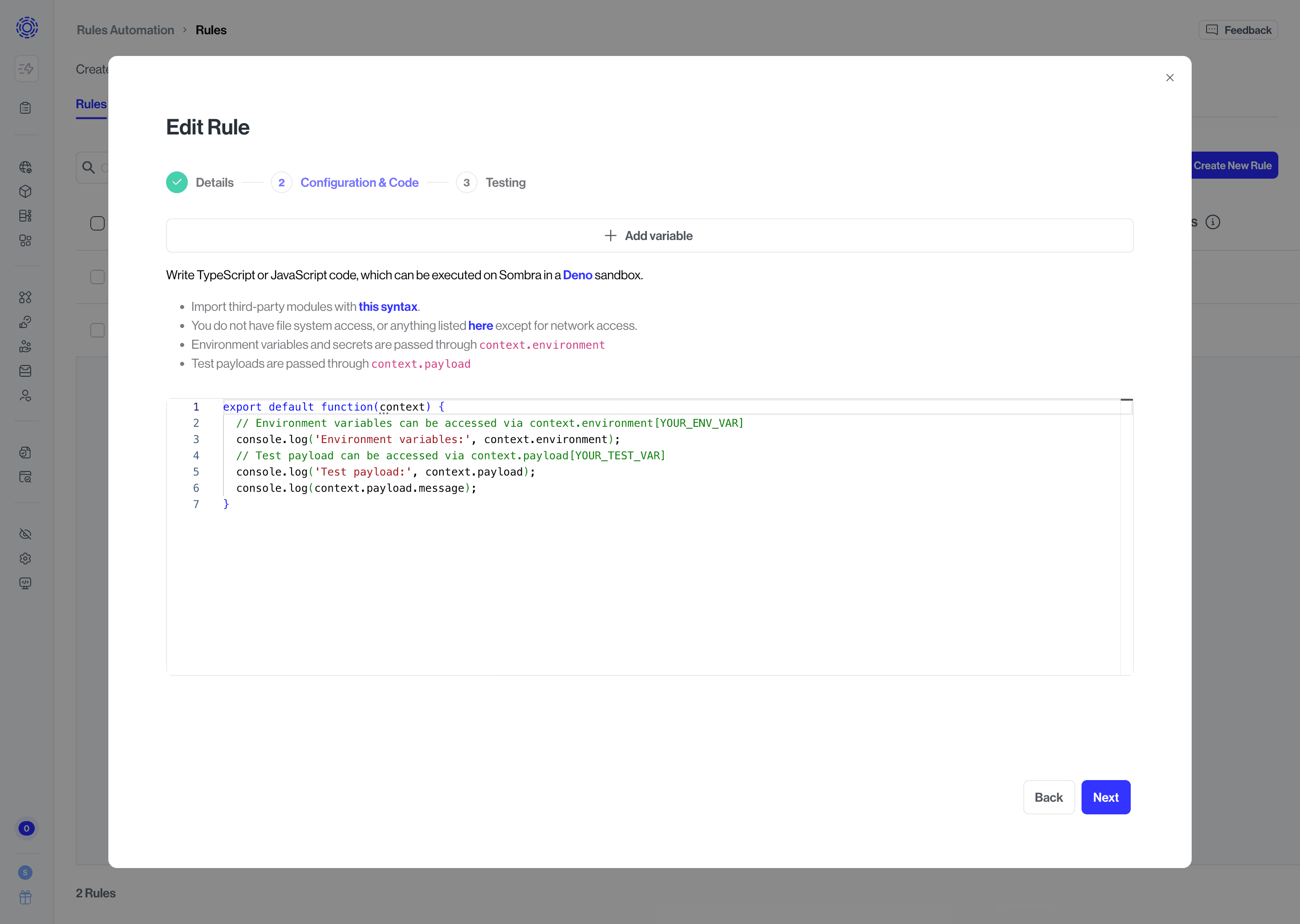The width and height of the screenshot is (1300, 924).
Task: Open the 'this syntax' link
Action: (x=388, y=307)
